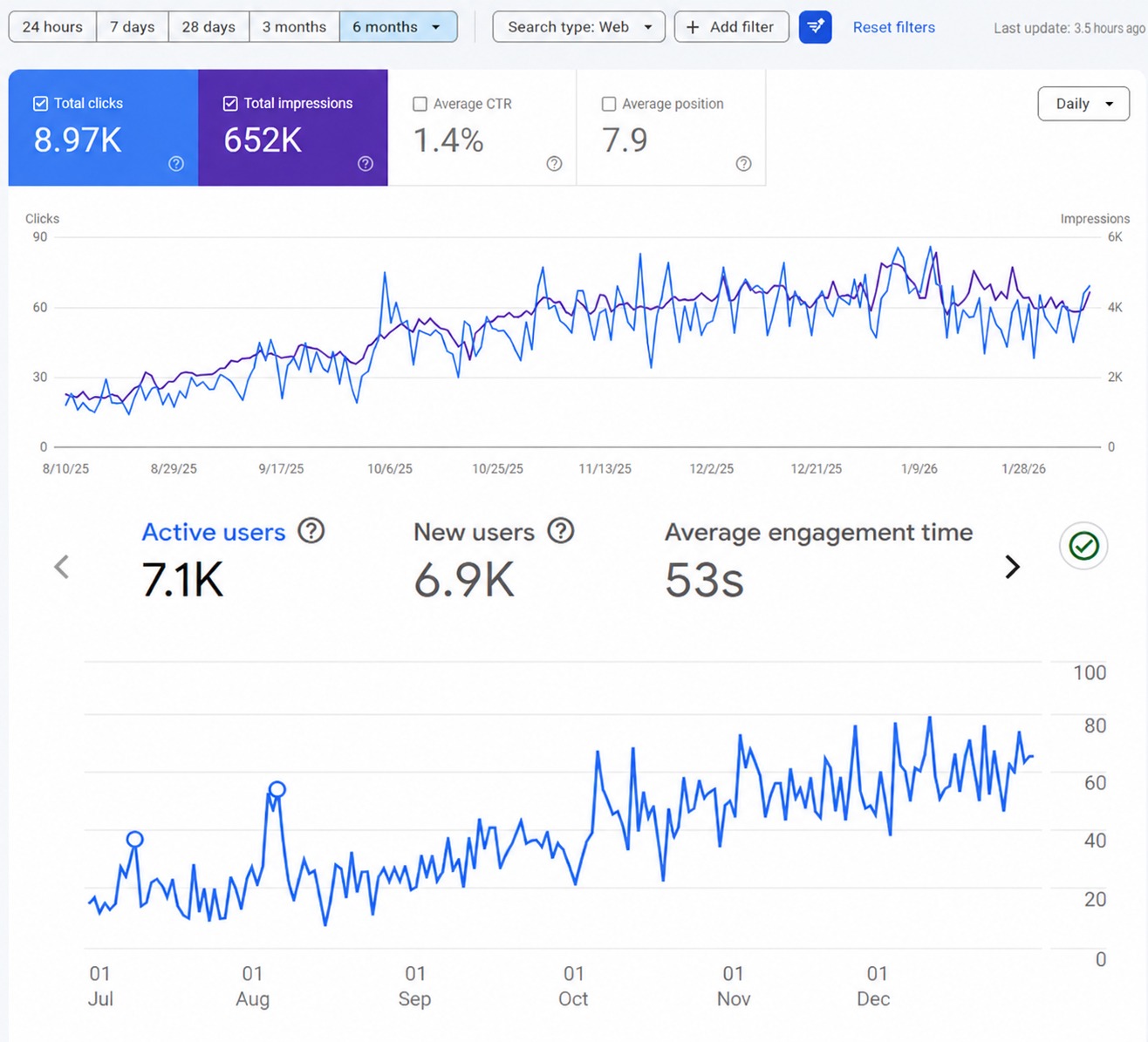This screenshot has width=1148, height=1042.
Task: Click the plus icon in Add filter
Action: click(693, 27)
